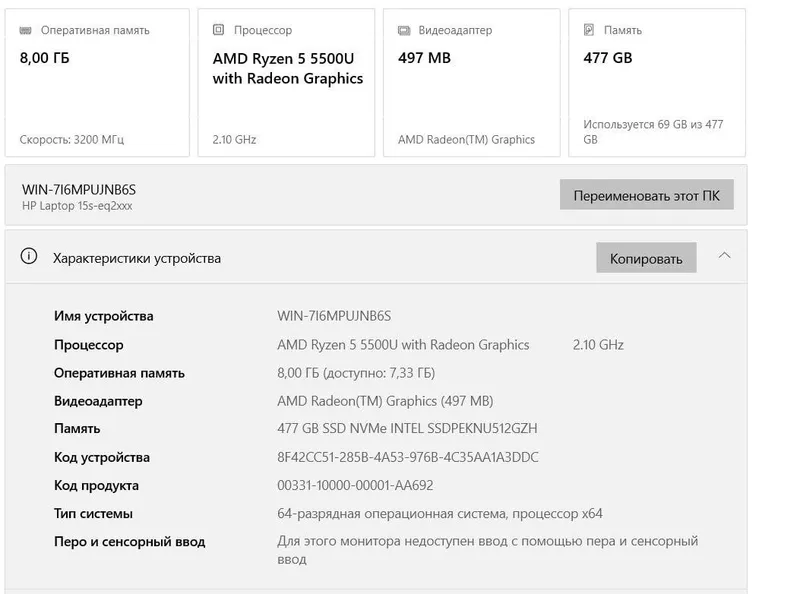Open the Оперативная память 8,00 ГБ card
800x594 pixels.
click(97, 83)
